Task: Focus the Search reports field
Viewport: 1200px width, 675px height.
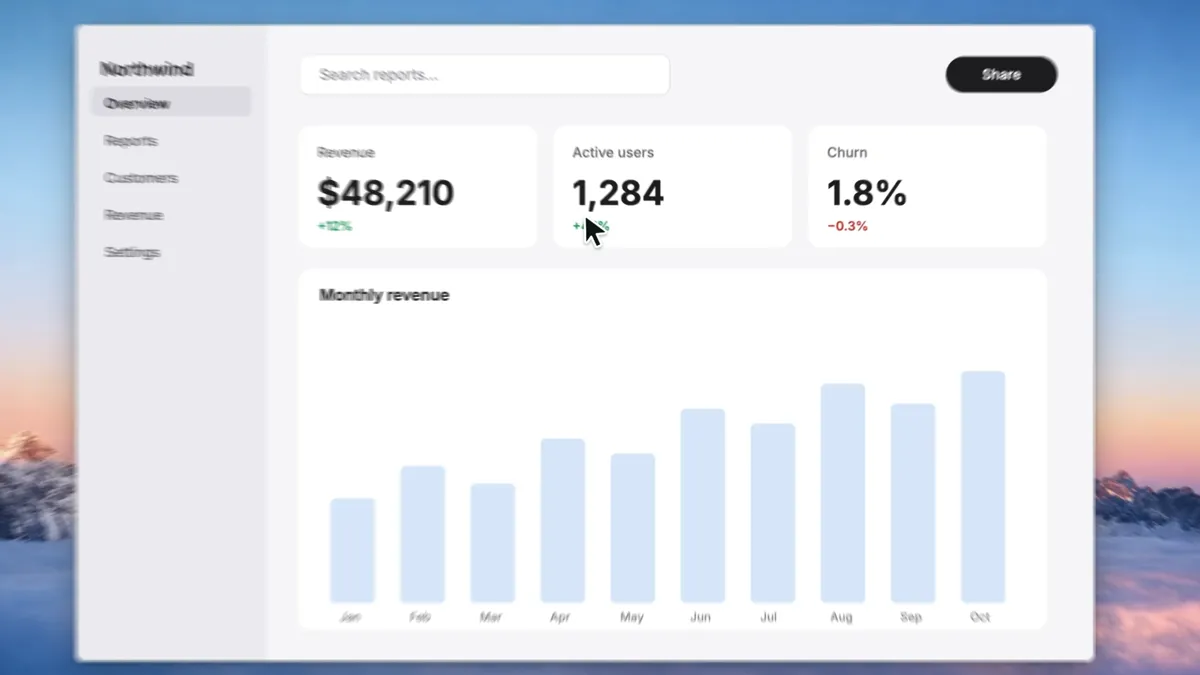Action: [x=485, y=75]
